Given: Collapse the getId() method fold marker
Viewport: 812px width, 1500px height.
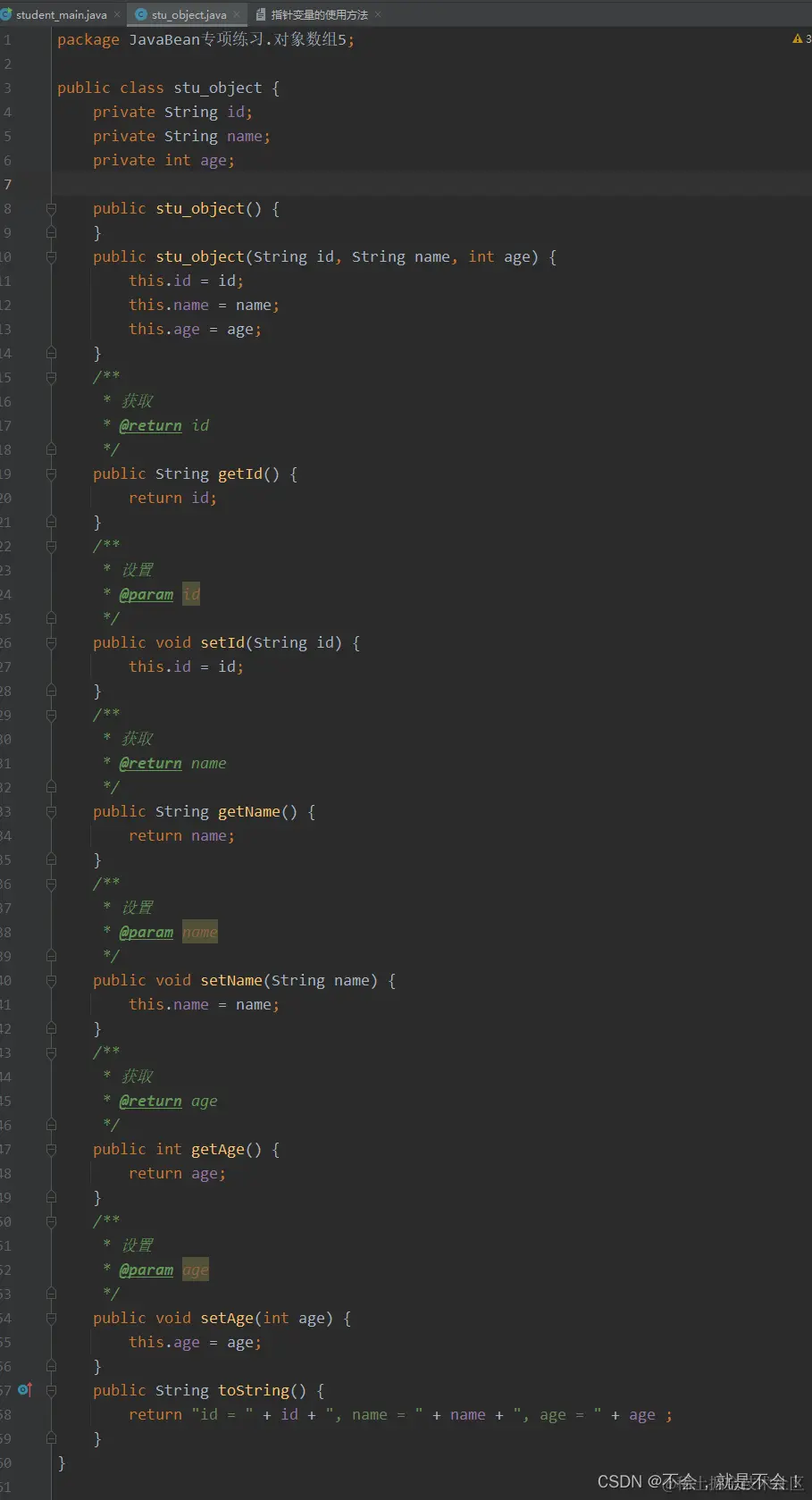Looking at the screenshot, I should [51, 473].
